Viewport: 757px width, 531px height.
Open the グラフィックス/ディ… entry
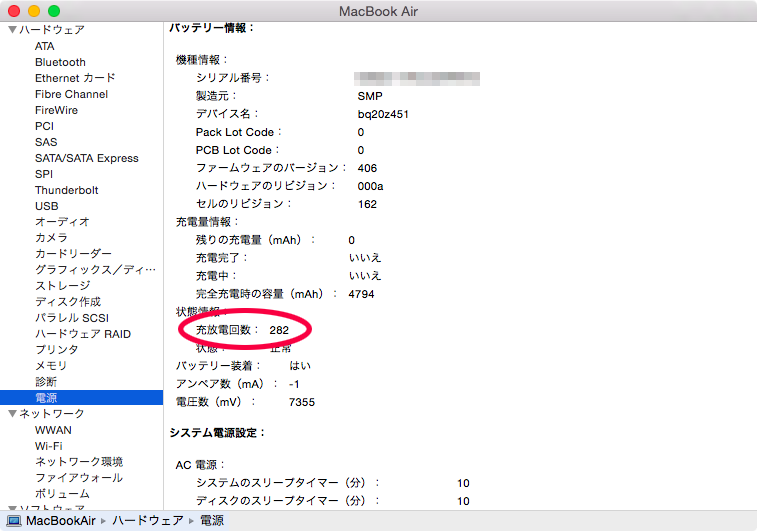(x=95, y=270)
